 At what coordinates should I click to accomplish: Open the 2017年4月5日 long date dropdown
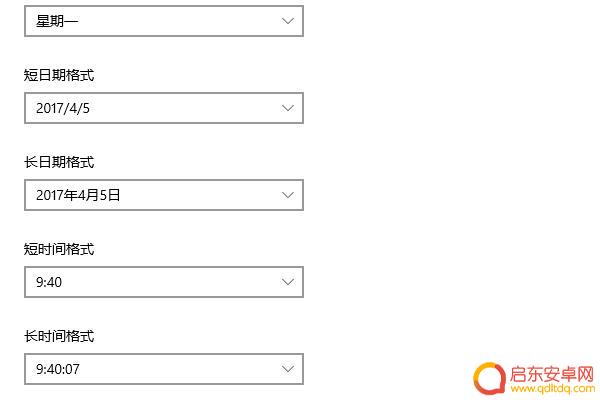[164, 195]
